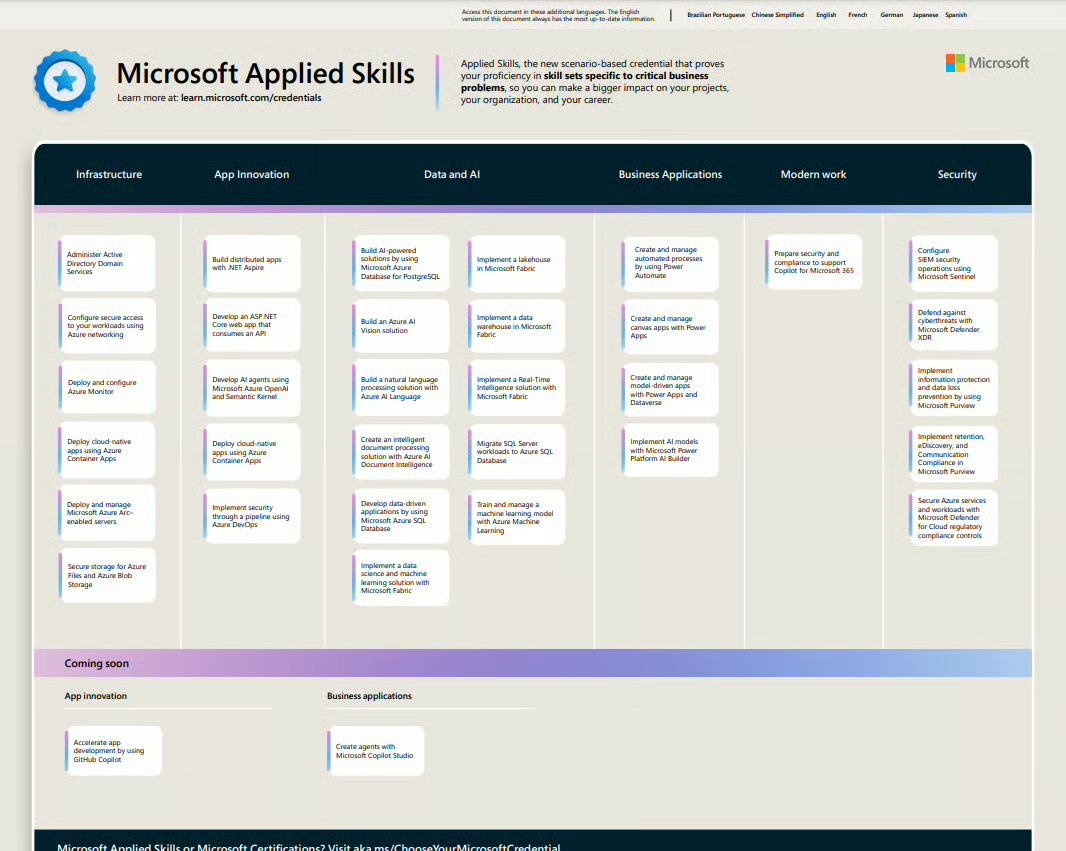The image size is (1066, 851).
Task: Open Create and manage automated processes Power Automate card
Action: coord(670,264)
